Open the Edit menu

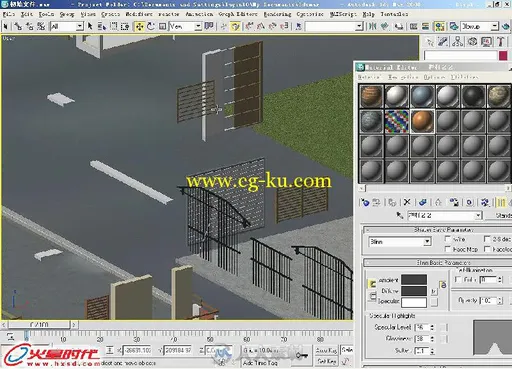point(27,14)
